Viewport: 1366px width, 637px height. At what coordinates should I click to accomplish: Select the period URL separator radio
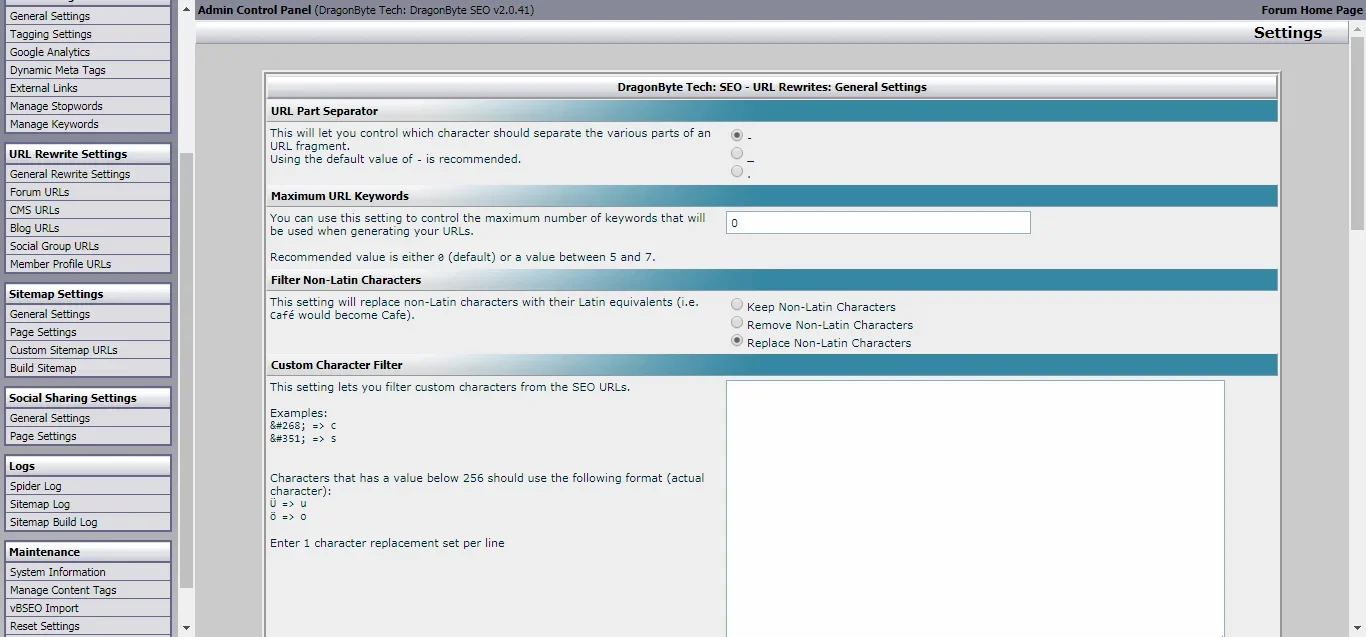click(737, 171)
